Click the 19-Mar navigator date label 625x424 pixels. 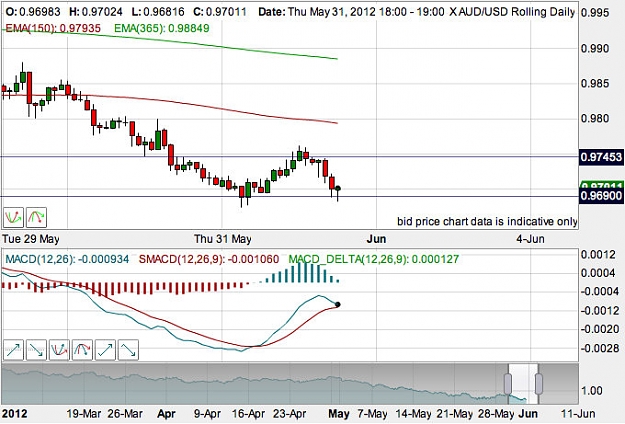(84, 414)
